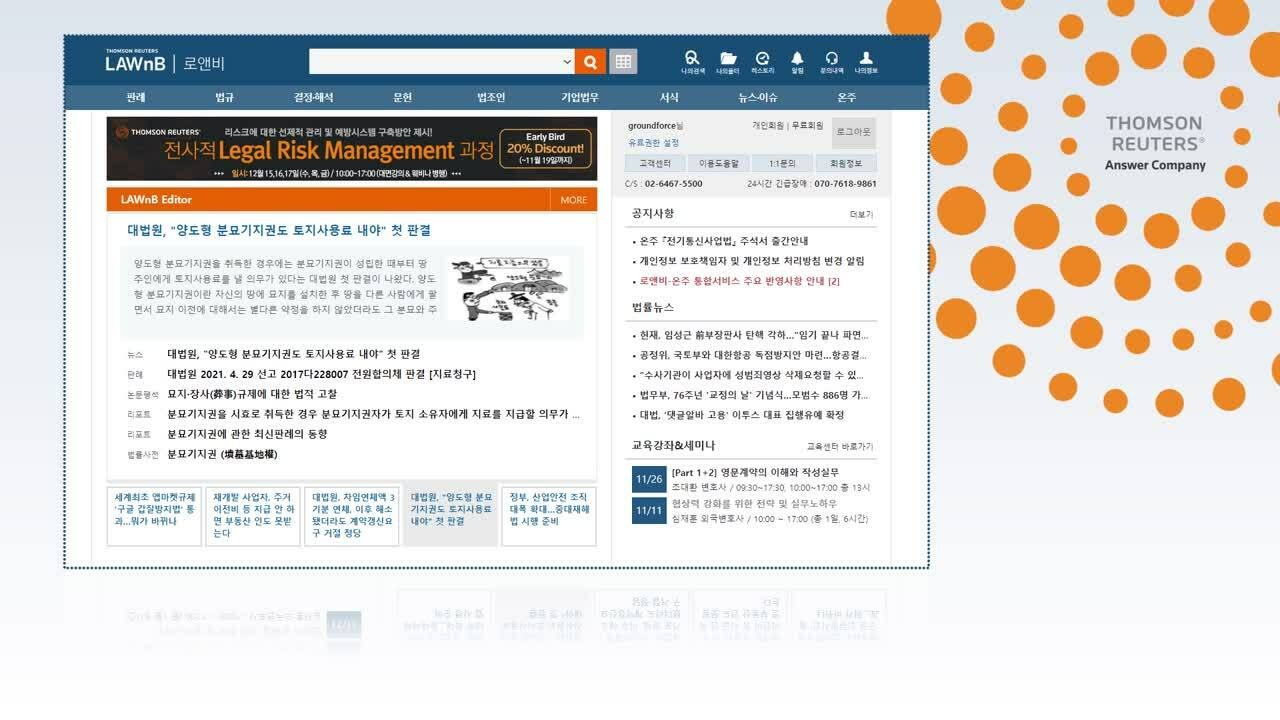Viewport: 1280px width, 720px height.
Task: Click the orange search magnifier button
Action: 590,62
